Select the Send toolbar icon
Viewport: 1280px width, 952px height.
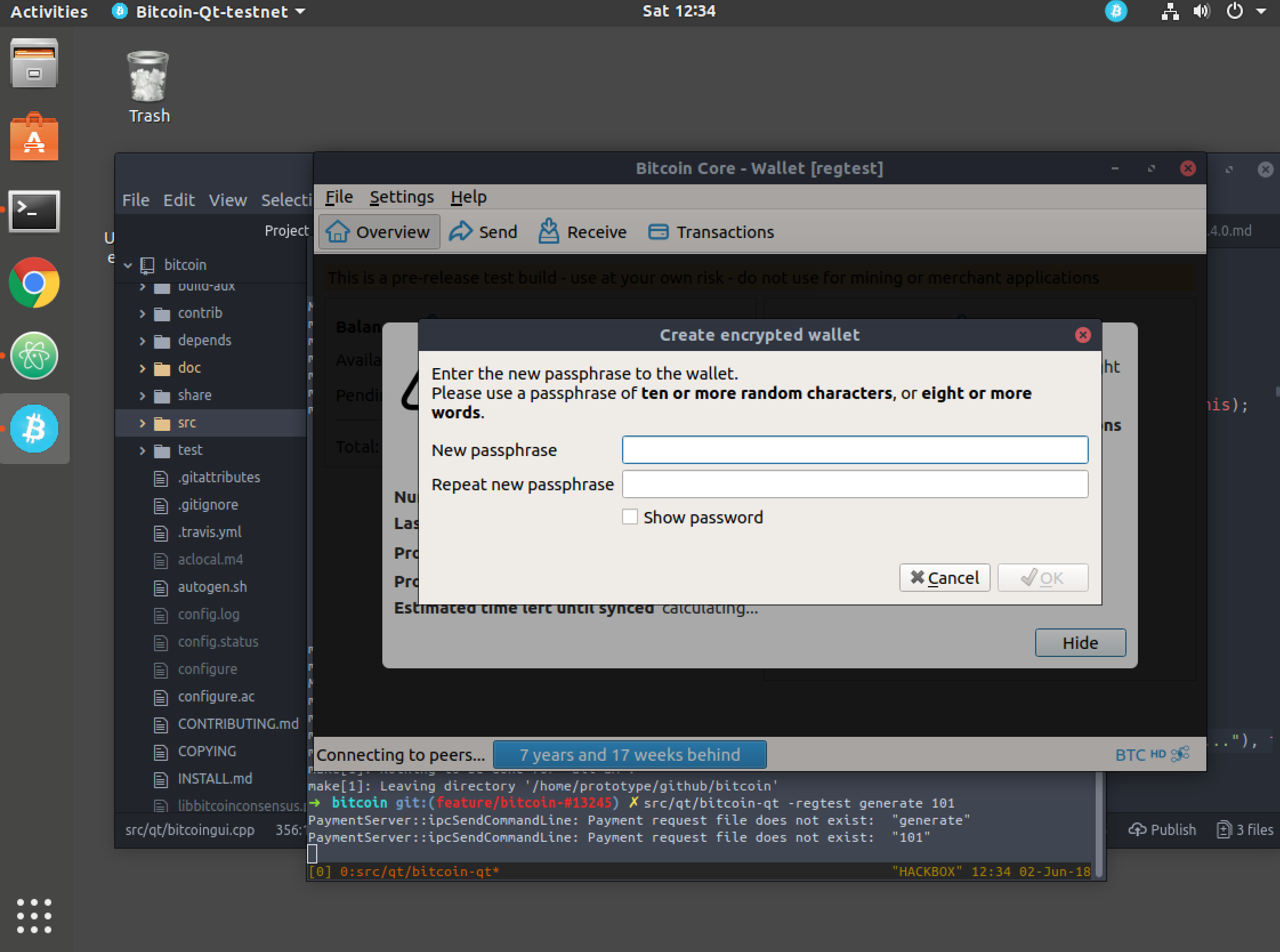point(484,232)
